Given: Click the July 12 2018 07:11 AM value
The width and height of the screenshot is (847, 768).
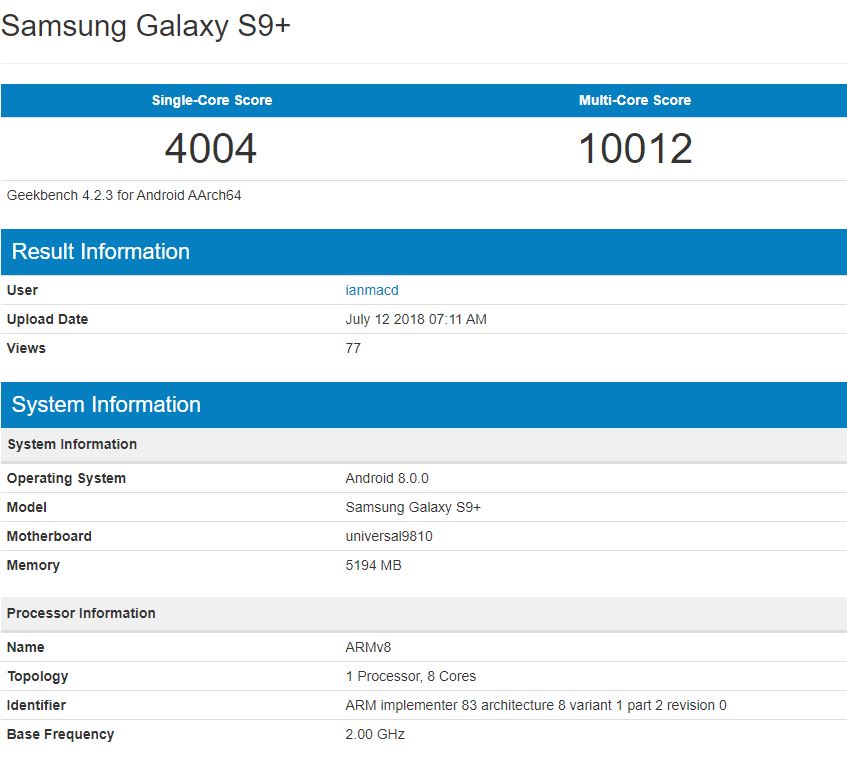Looking at the screenshot, I should pyautogui.click(x=416, y=319).
